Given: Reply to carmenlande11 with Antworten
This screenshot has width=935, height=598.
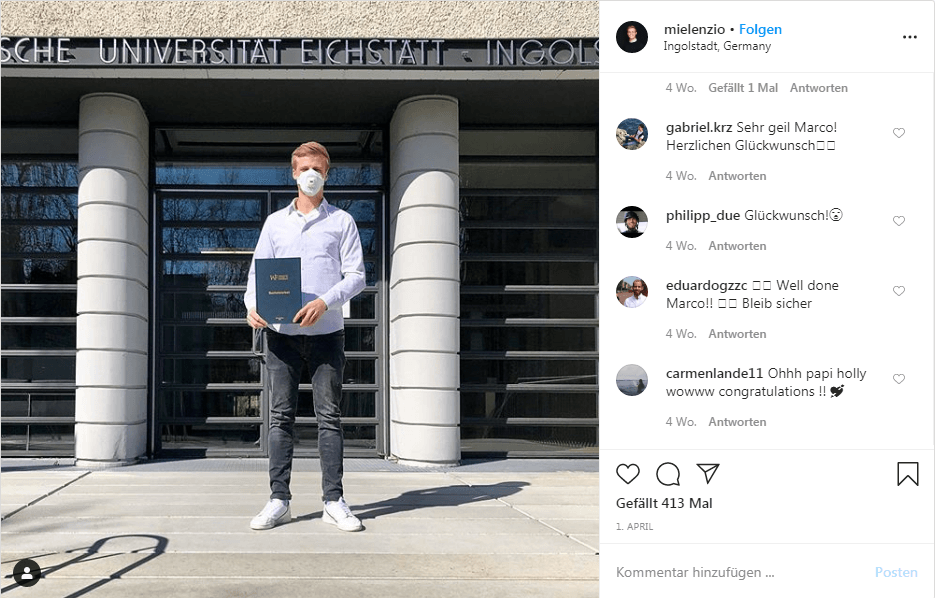Looking at the screenshot, I should [737, 422].
